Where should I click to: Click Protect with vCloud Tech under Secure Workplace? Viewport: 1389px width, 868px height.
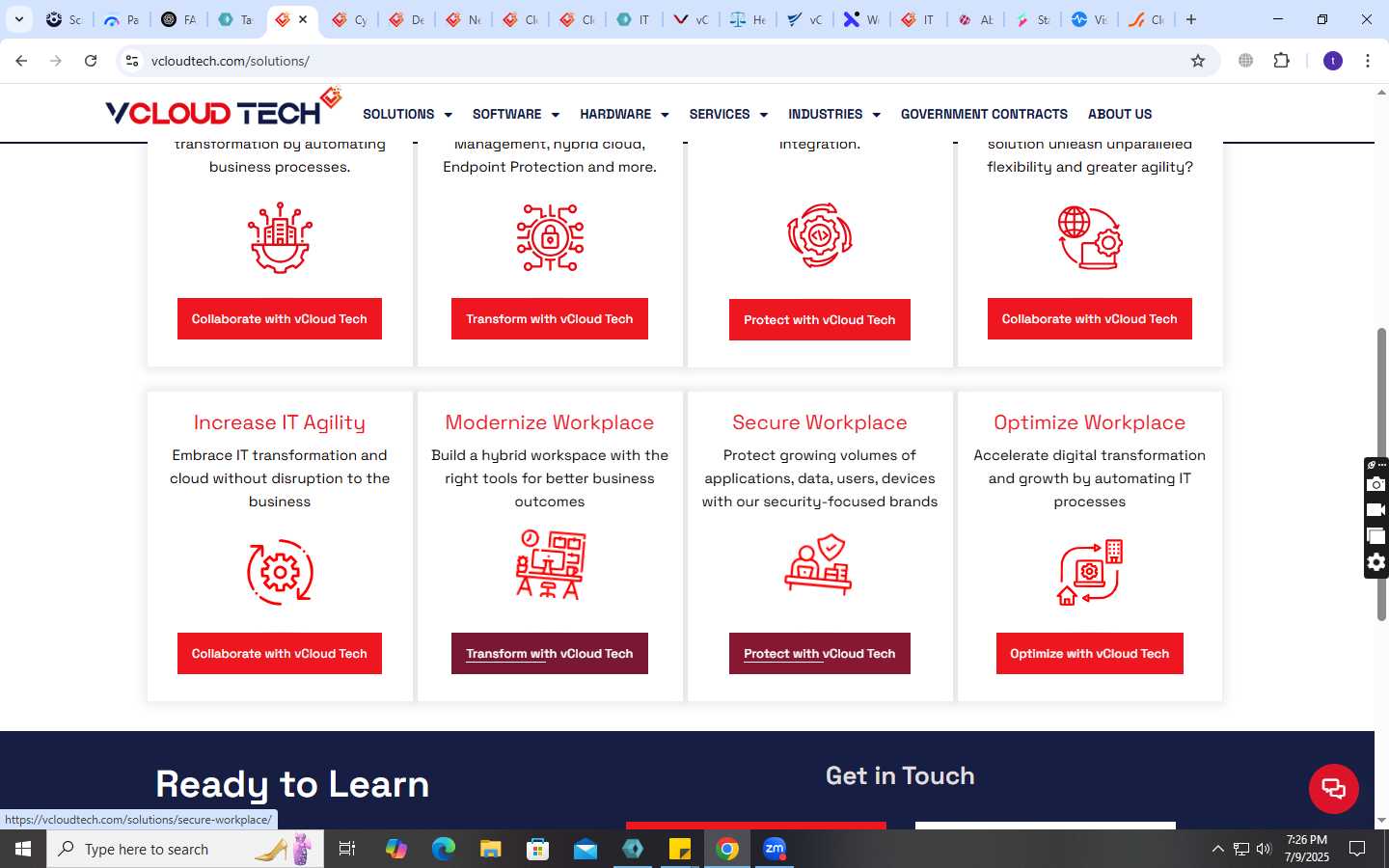coord(820,654)
